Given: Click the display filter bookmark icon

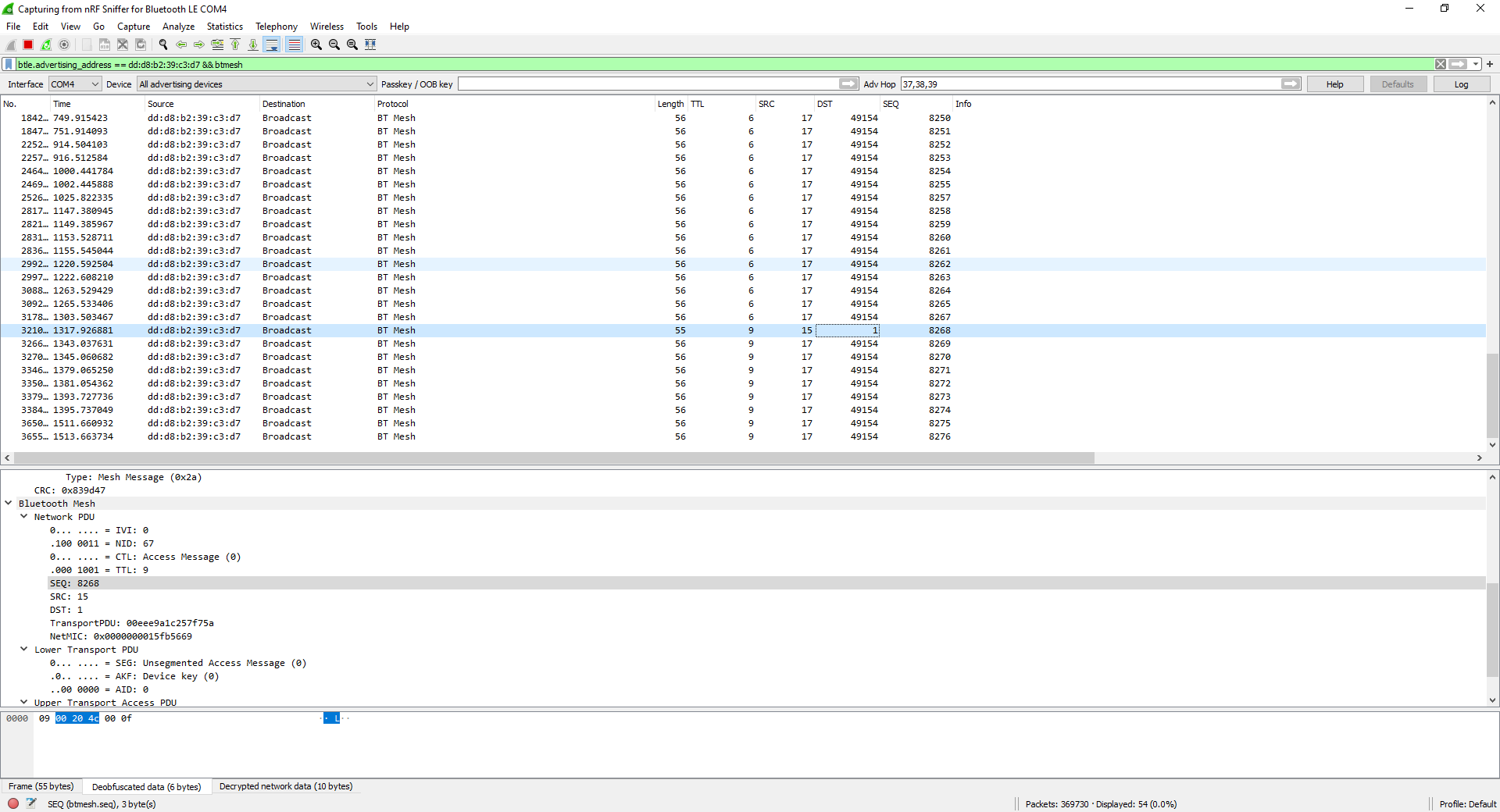Looking at the screenshot, I should [9, 64].
